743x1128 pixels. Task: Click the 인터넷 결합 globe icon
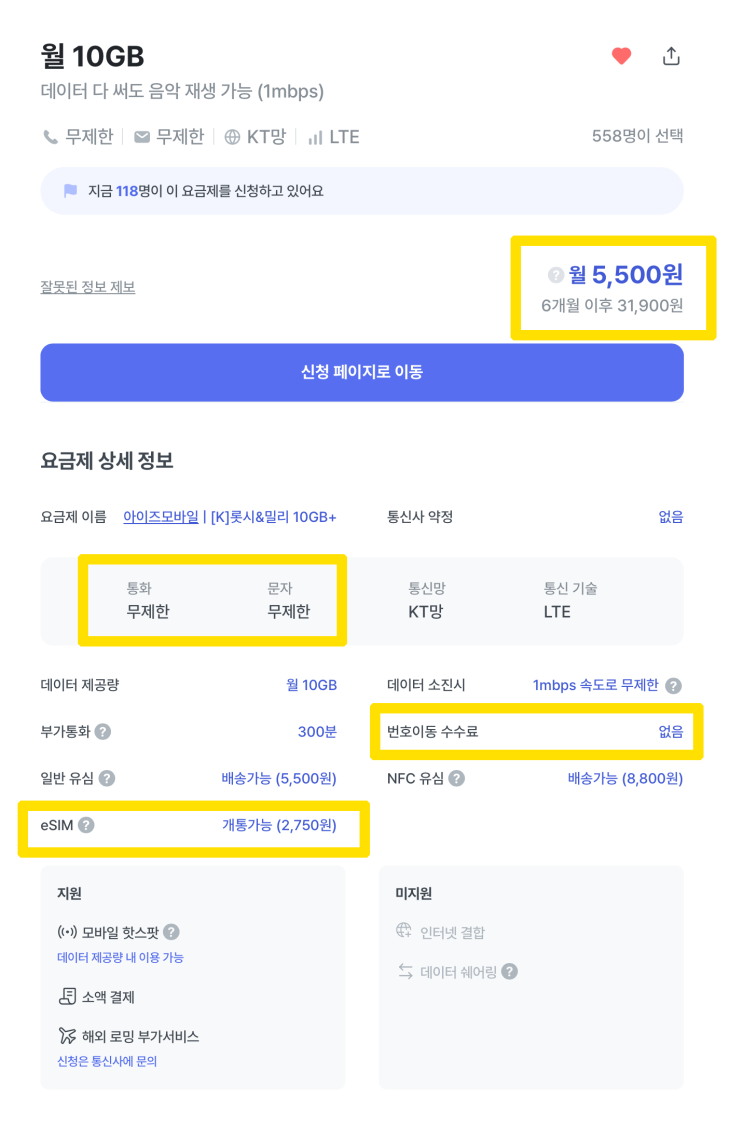point(404,931)
